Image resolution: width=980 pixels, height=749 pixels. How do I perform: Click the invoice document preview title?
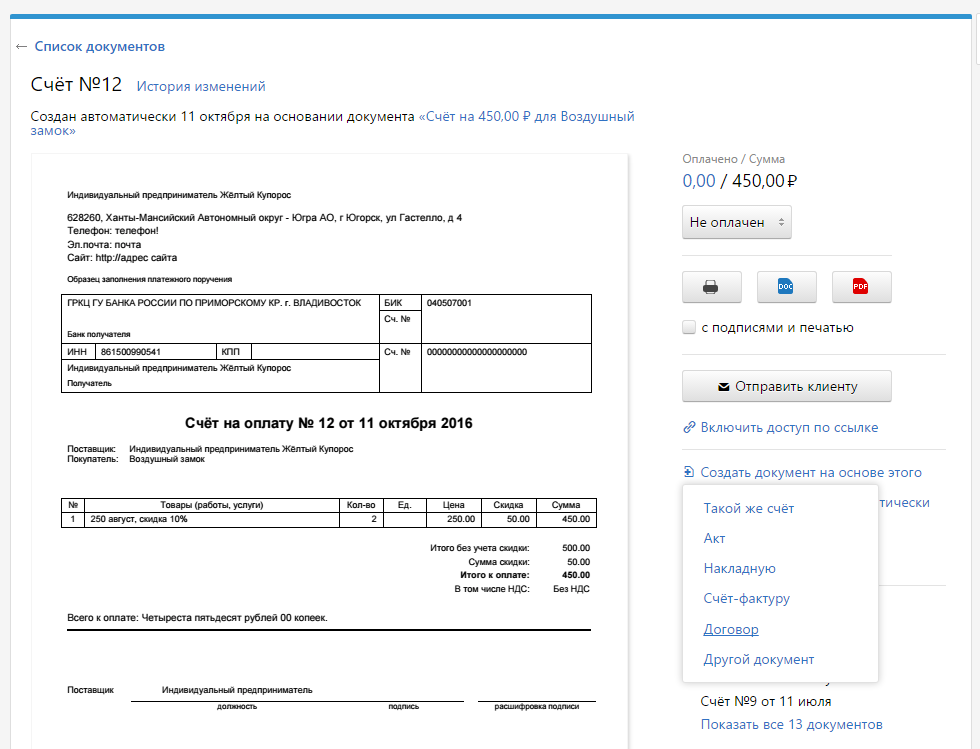[329, 423]
